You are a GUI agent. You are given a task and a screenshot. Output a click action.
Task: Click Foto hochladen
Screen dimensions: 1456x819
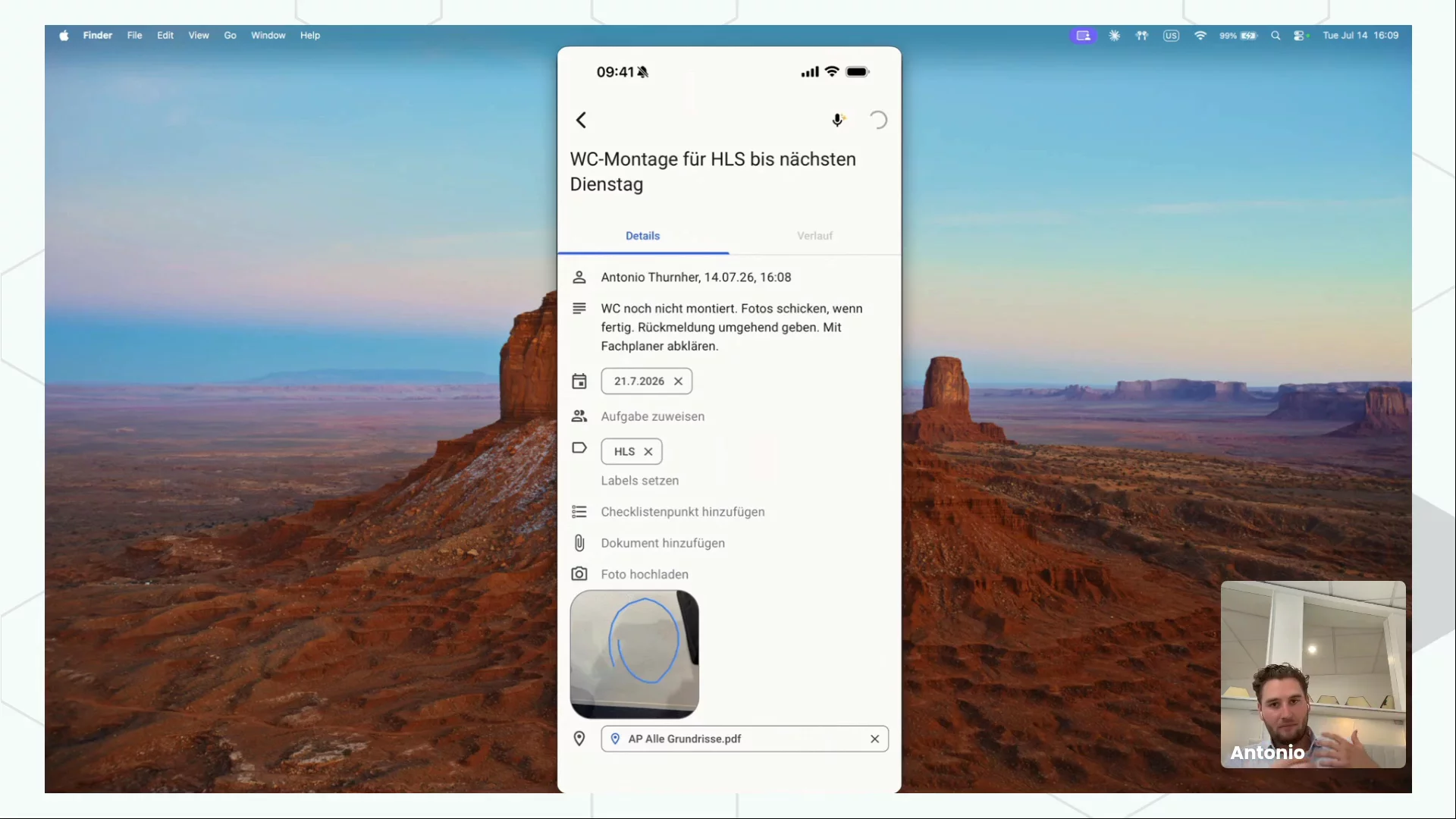pos(645,574)
